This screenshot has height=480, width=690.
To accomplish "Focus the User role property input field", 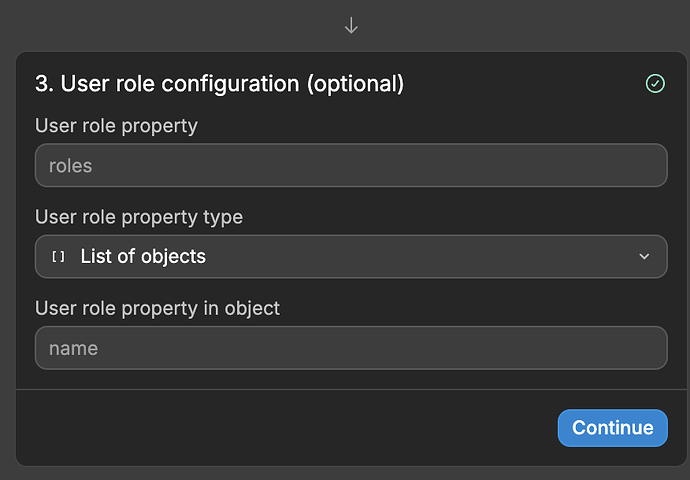I will 351,165.
